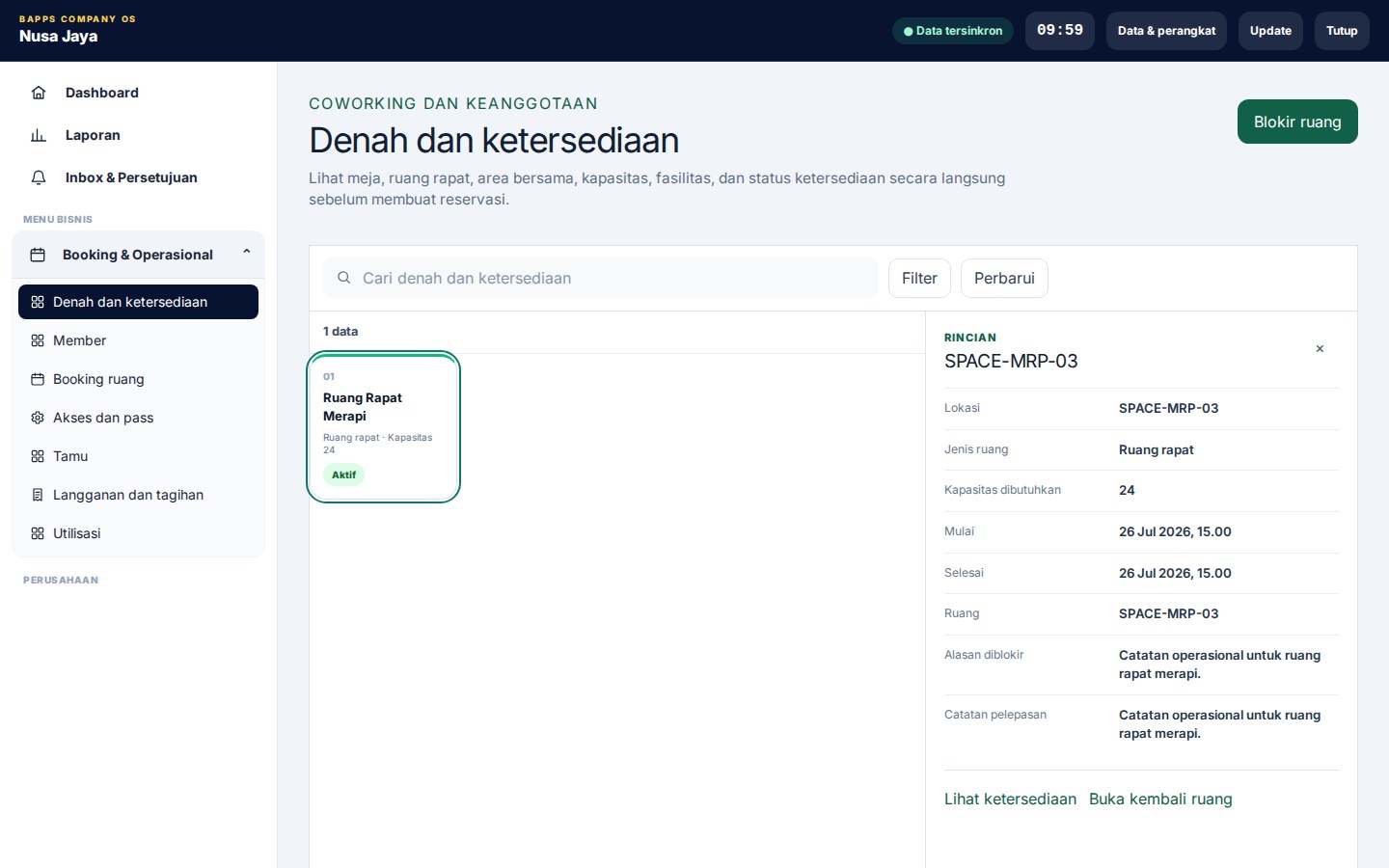Click the search magnifier icon
1389x868 pixels.
click(343, 278)
